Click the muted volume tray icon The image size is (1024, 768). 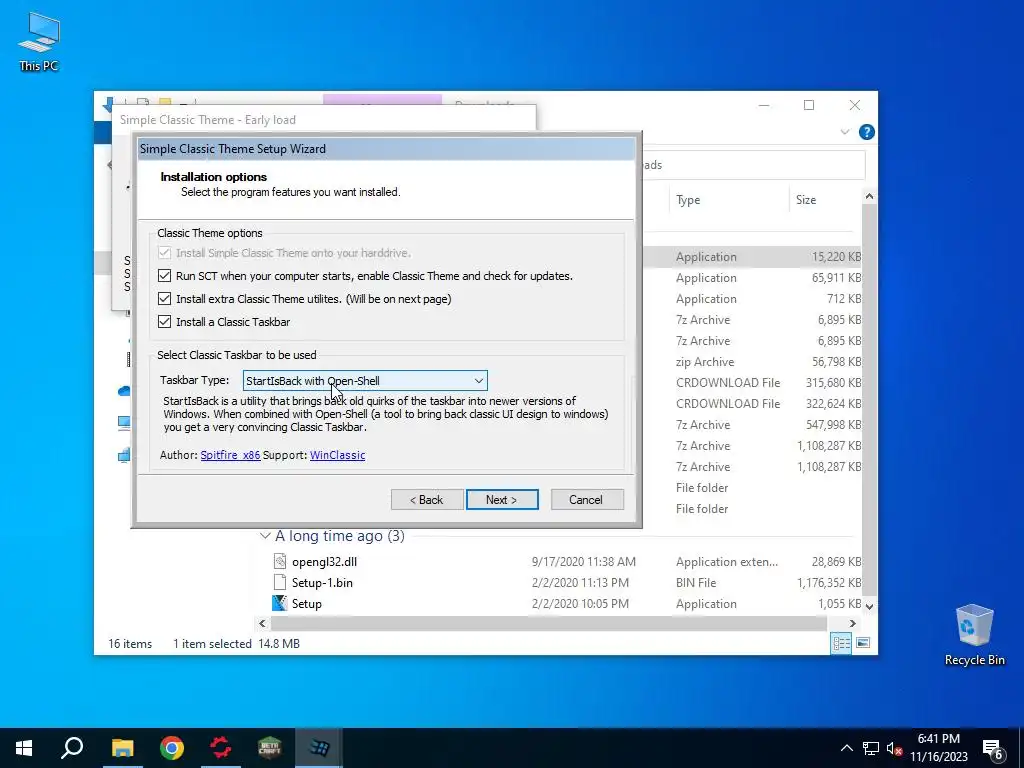pos(894,748)
